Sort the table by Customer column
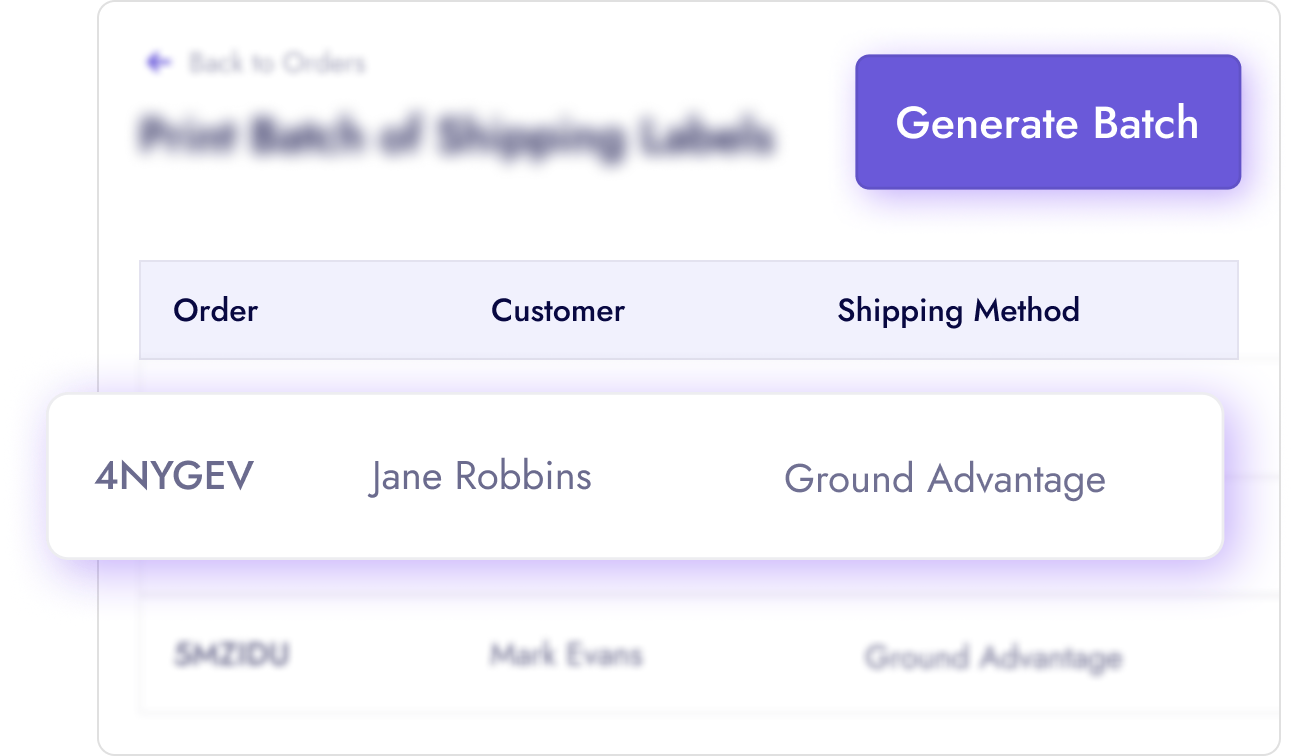1291x756 pixels. (557, 311)
